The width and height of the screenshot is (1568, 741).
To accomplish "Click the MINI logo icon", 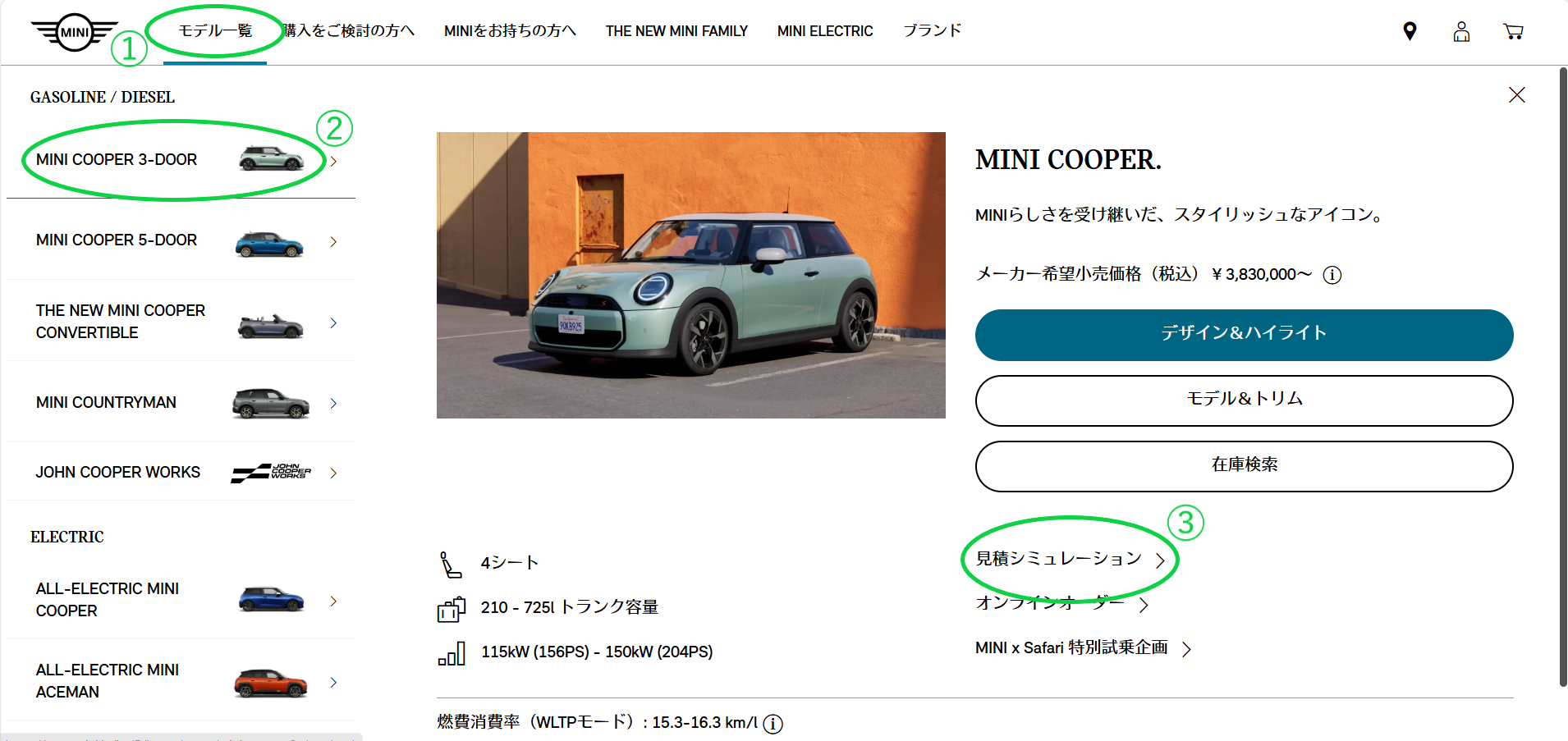I will pos(75,33).
